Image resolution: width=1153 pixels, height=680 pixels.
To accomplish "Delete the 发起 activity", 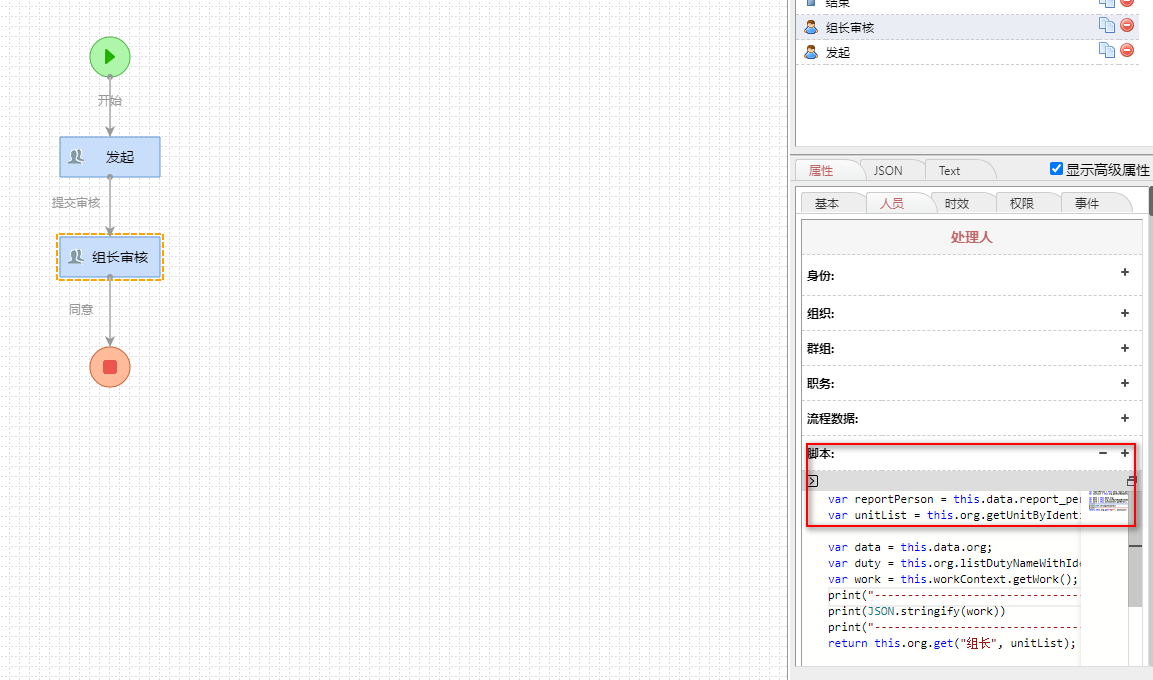I will point(1127,50).
